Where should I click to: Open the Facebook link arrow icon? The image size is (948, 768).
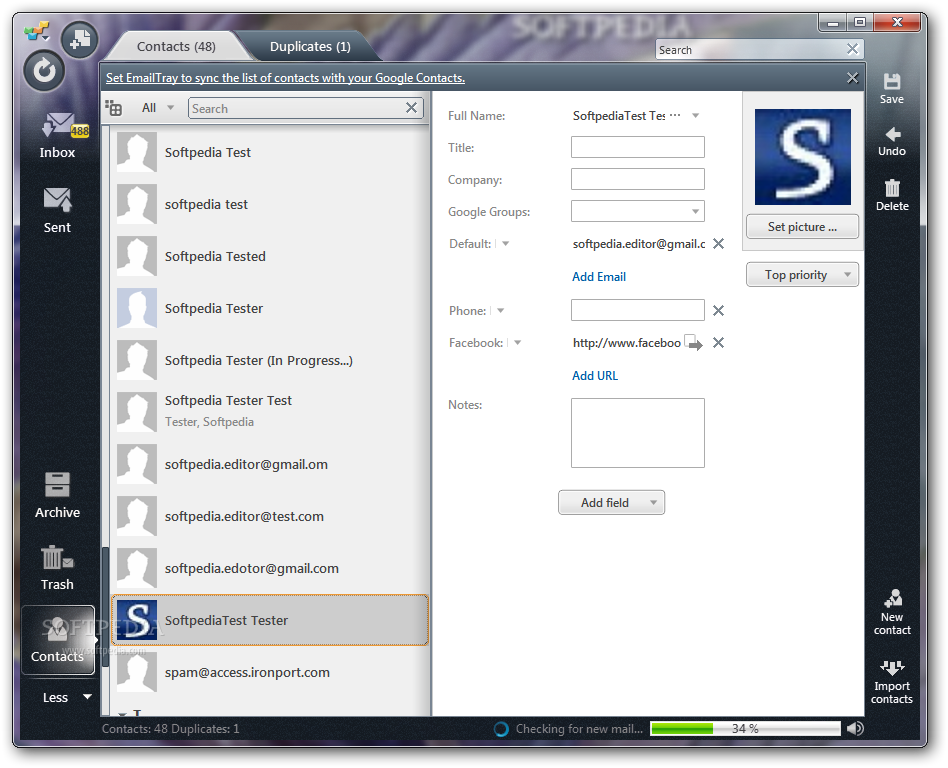pyautogui.click(x=693, y=343)
